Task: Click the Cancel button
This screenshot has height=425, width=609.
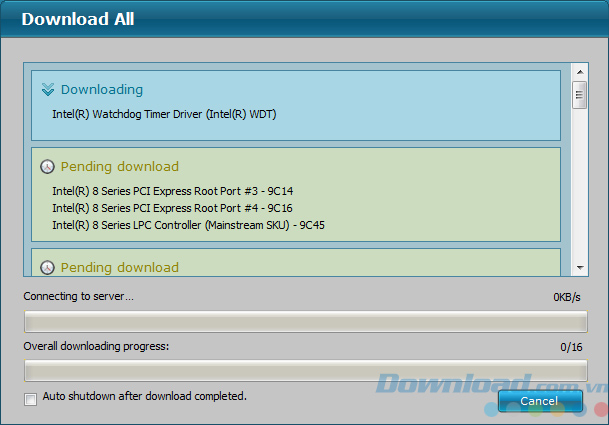Action: coord(540,401)
